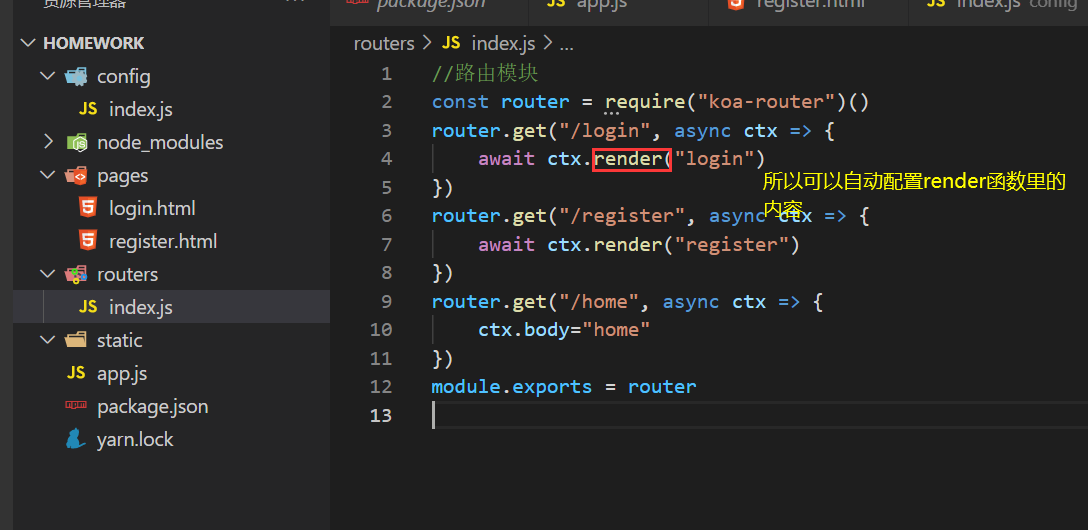1088x530 pixels.
Task: Expand the node_modules folder chevron
Action: click(x=47, y=142)
